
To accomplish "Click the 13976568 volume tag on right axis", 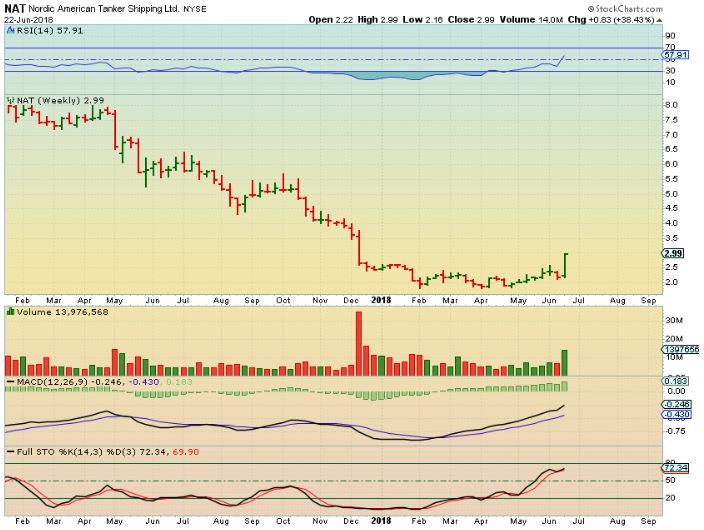I will pyautogui.click(x=681, y=349).
